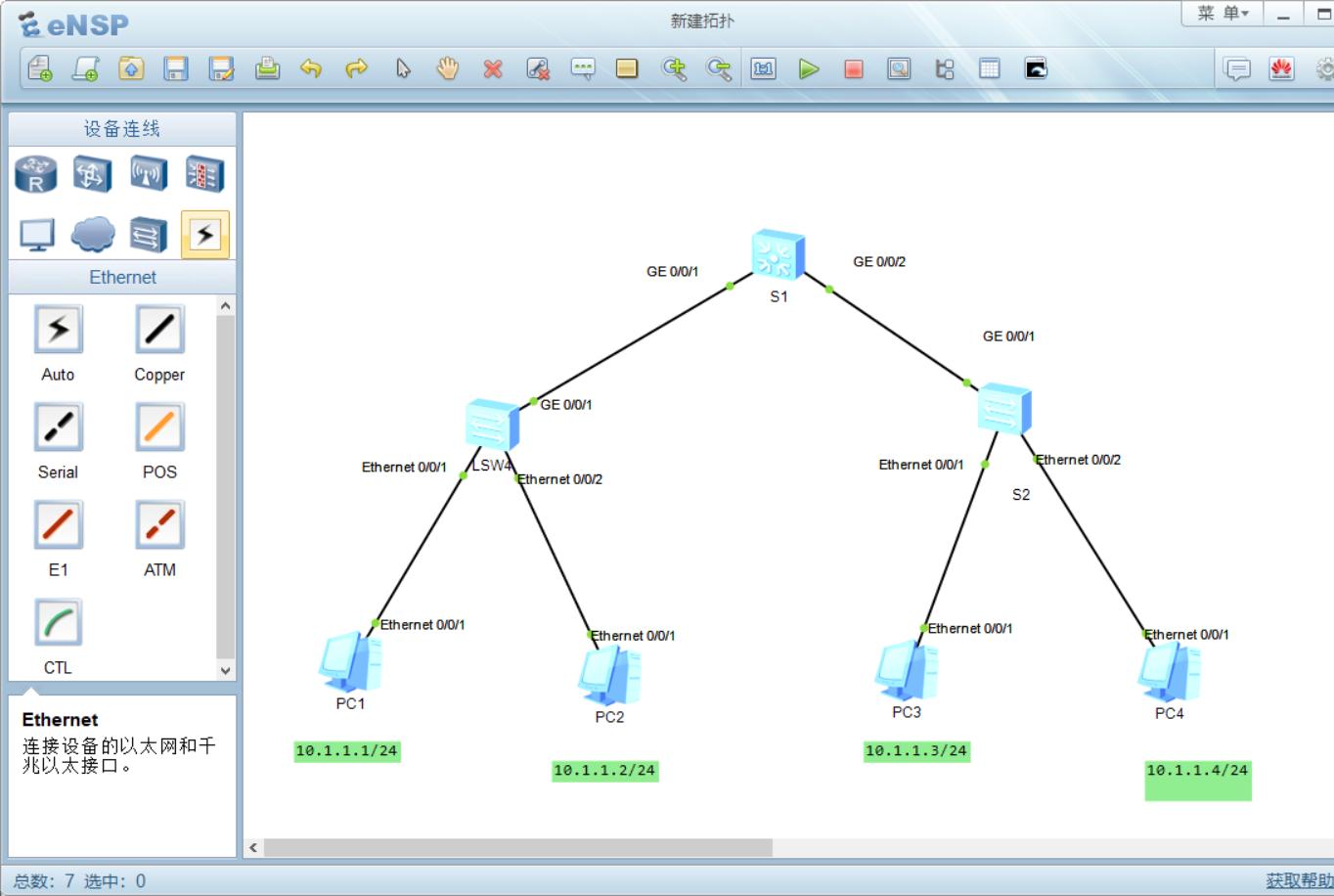Screen dimensions: 1334x896
Task: Click cable panel scroll down arrow
Action: click(226, 670)
